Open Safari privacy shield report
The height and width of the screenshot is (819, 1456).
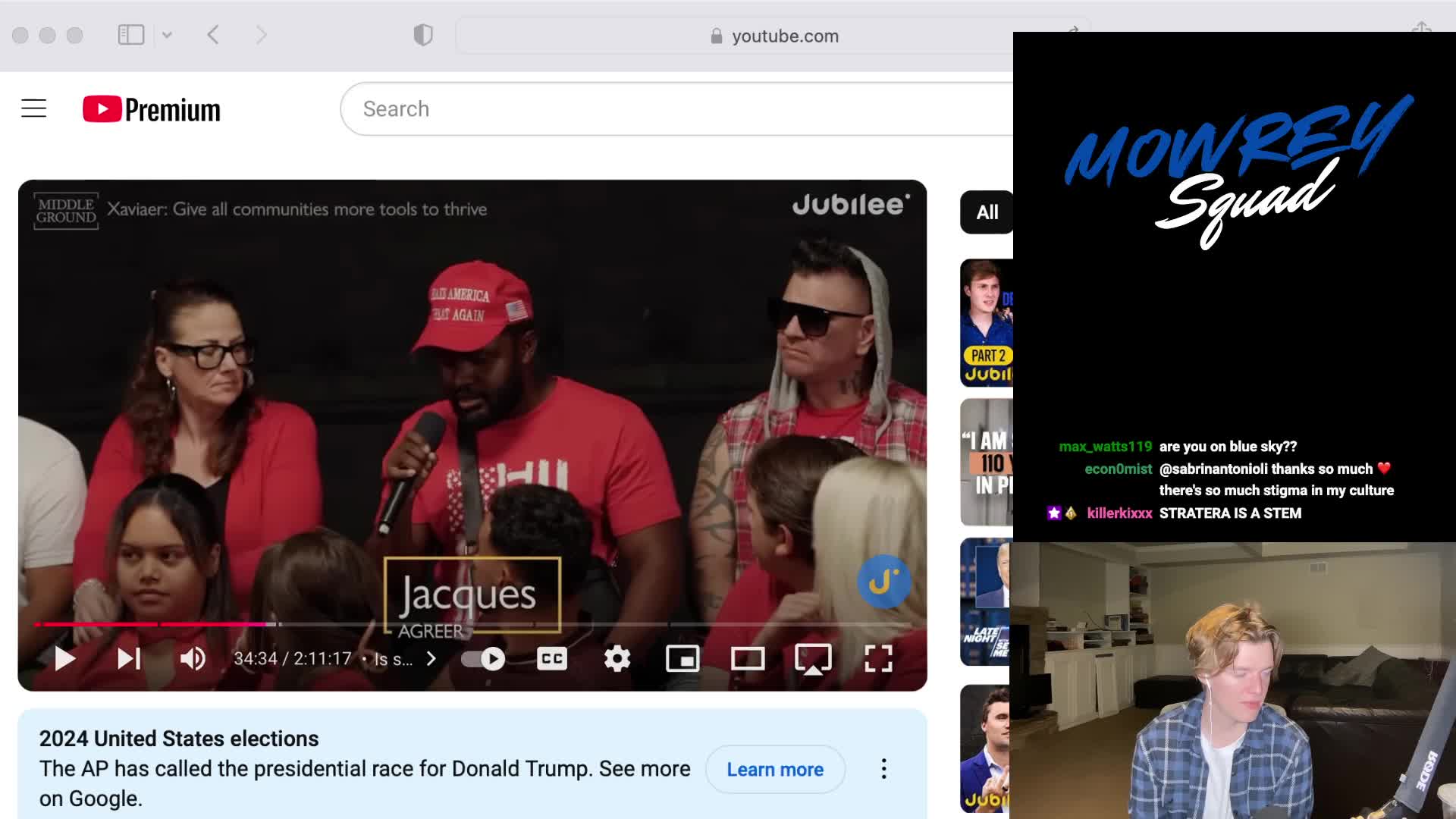point(423,35)
